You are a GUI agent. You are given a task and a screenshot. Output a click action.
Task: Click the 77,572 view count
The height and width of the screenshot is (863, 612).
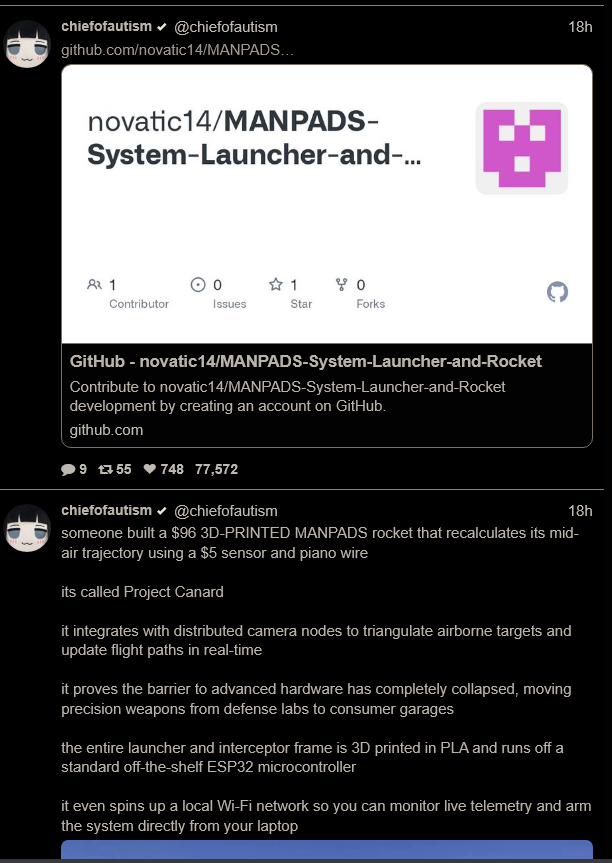[216, 469]
